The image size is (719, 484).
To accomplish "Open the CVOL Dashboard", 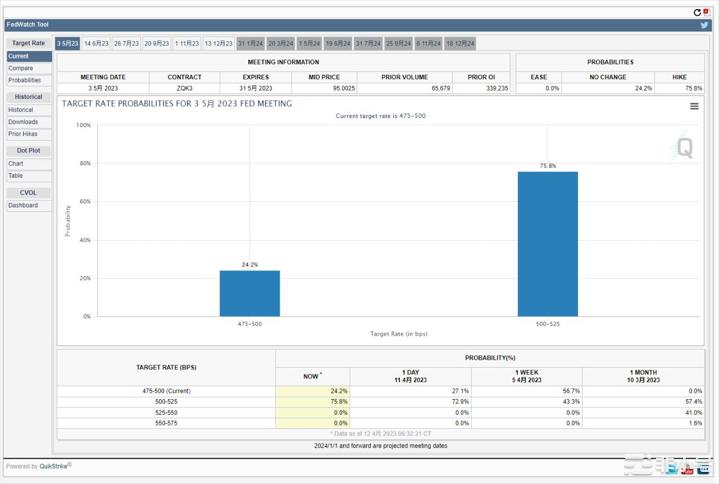I will click(x=23, y=205).
